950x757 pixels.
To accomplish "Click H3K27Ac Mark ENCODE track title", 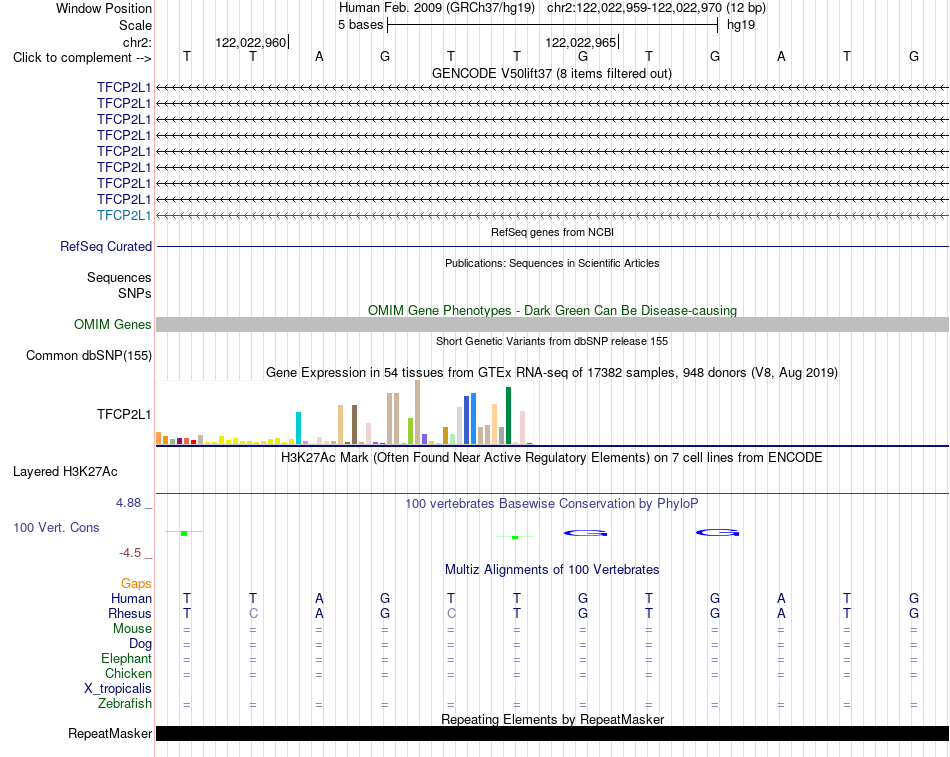I will [x=552, y=457].
